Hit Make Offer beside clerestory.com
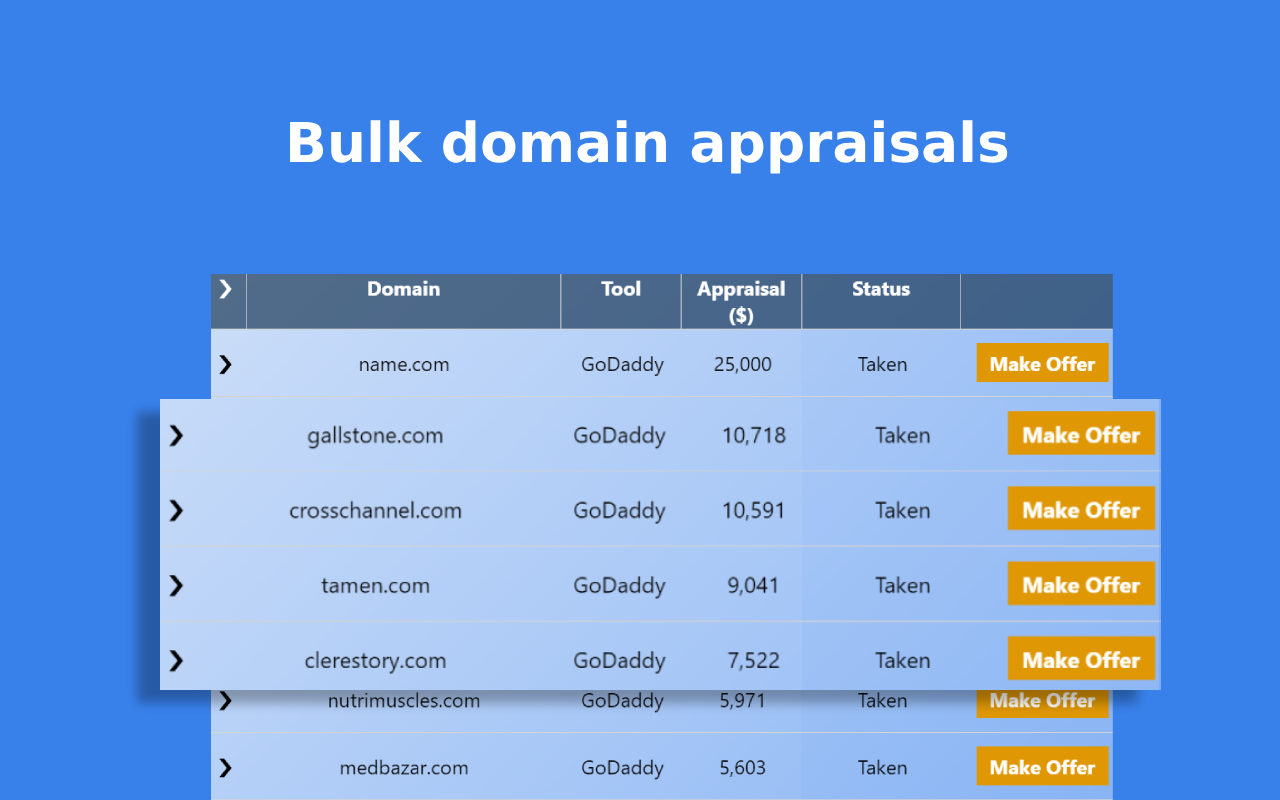 (x=1081, y=660)
